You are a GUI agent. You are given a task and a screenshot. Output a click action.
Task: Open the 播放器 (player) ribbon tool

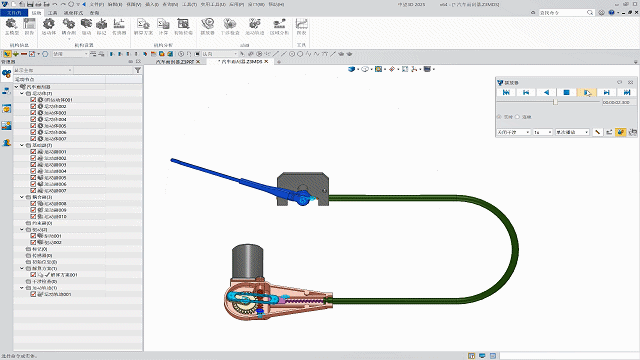click(207, 26)
